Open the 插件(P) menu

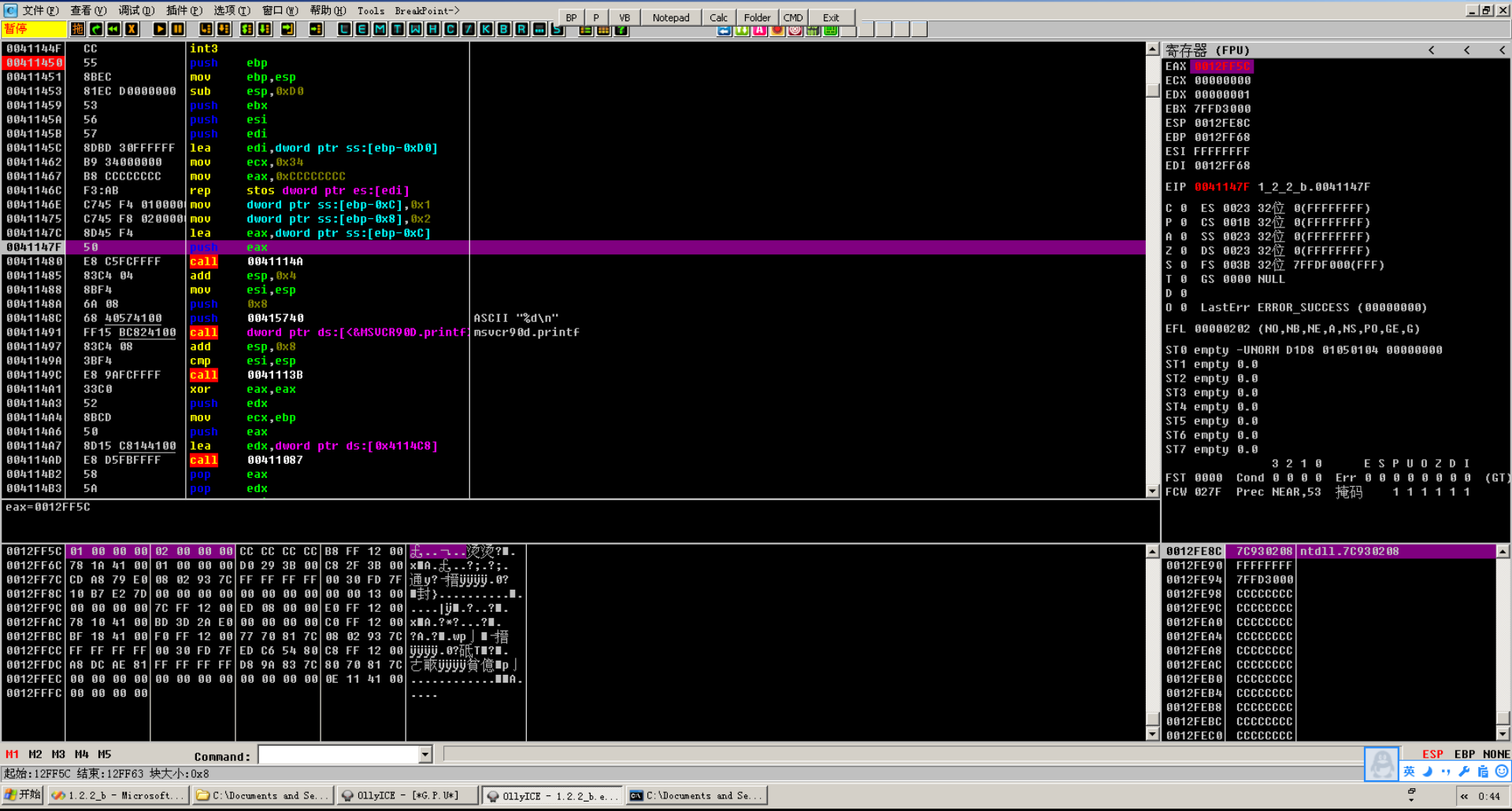click(184, 10)
